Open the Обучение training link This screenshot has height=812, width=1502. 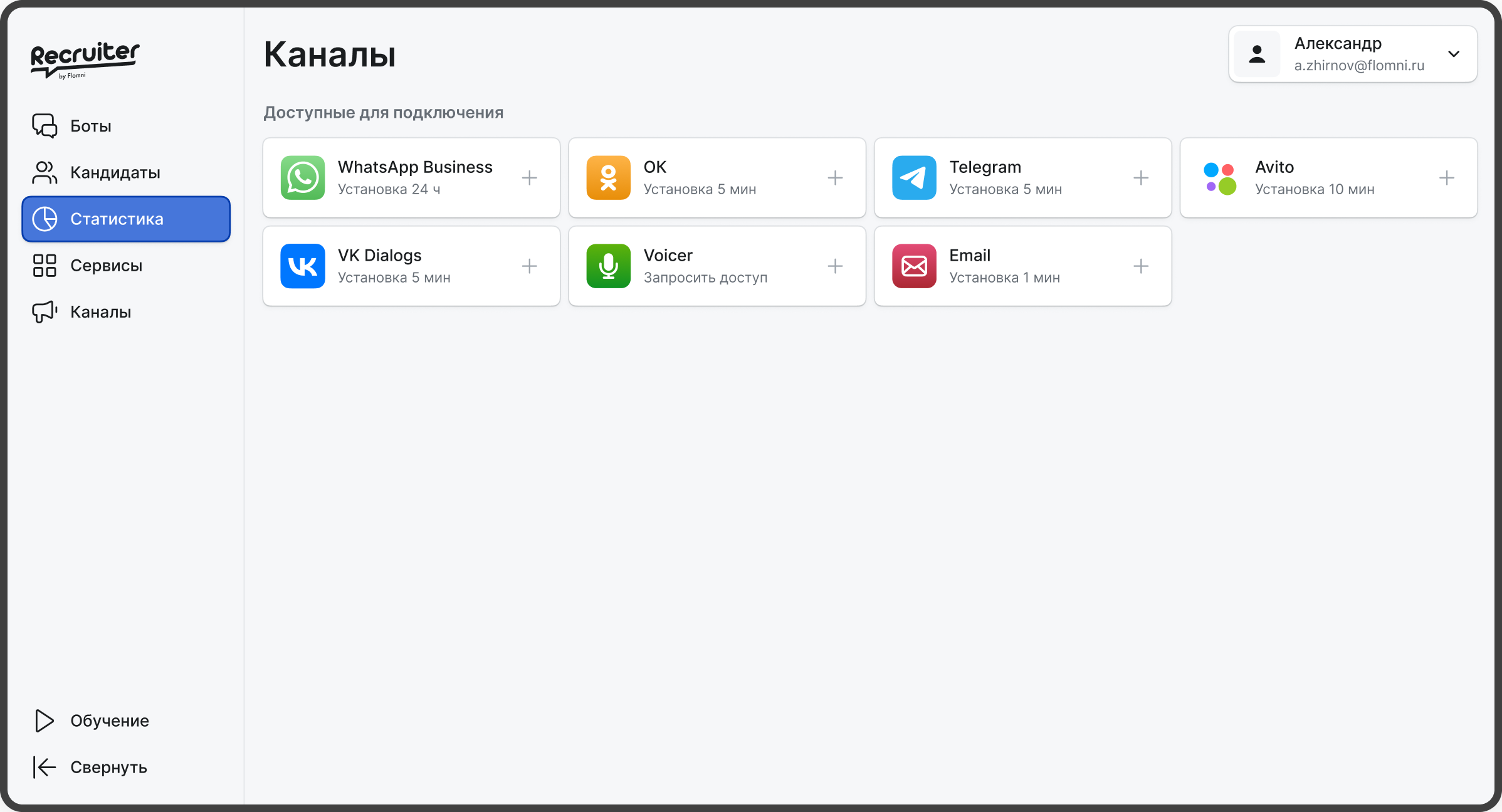[x=109, y=721]
